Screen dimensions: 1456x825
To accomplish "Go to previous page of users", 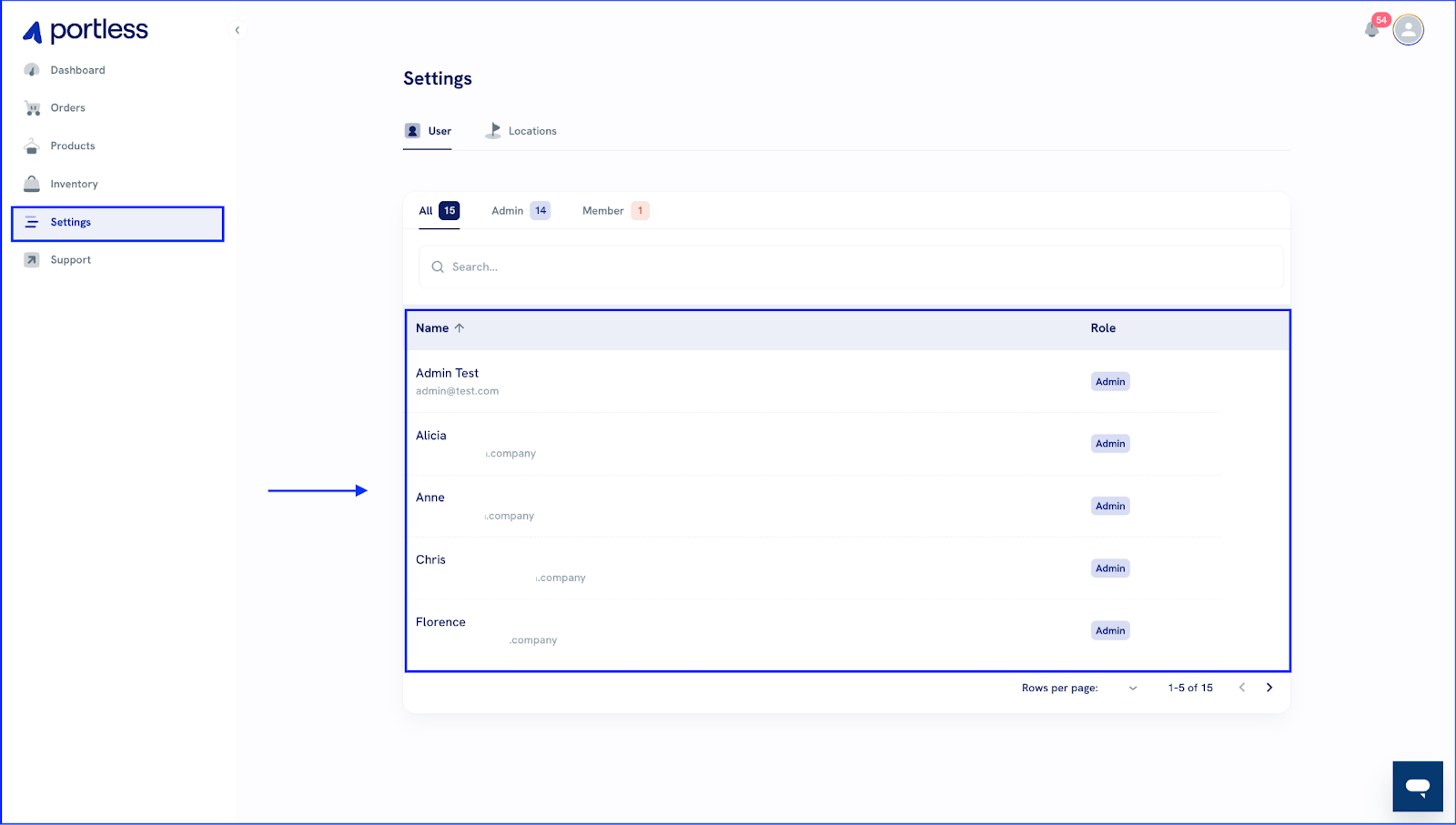I will click(1241, 688).
